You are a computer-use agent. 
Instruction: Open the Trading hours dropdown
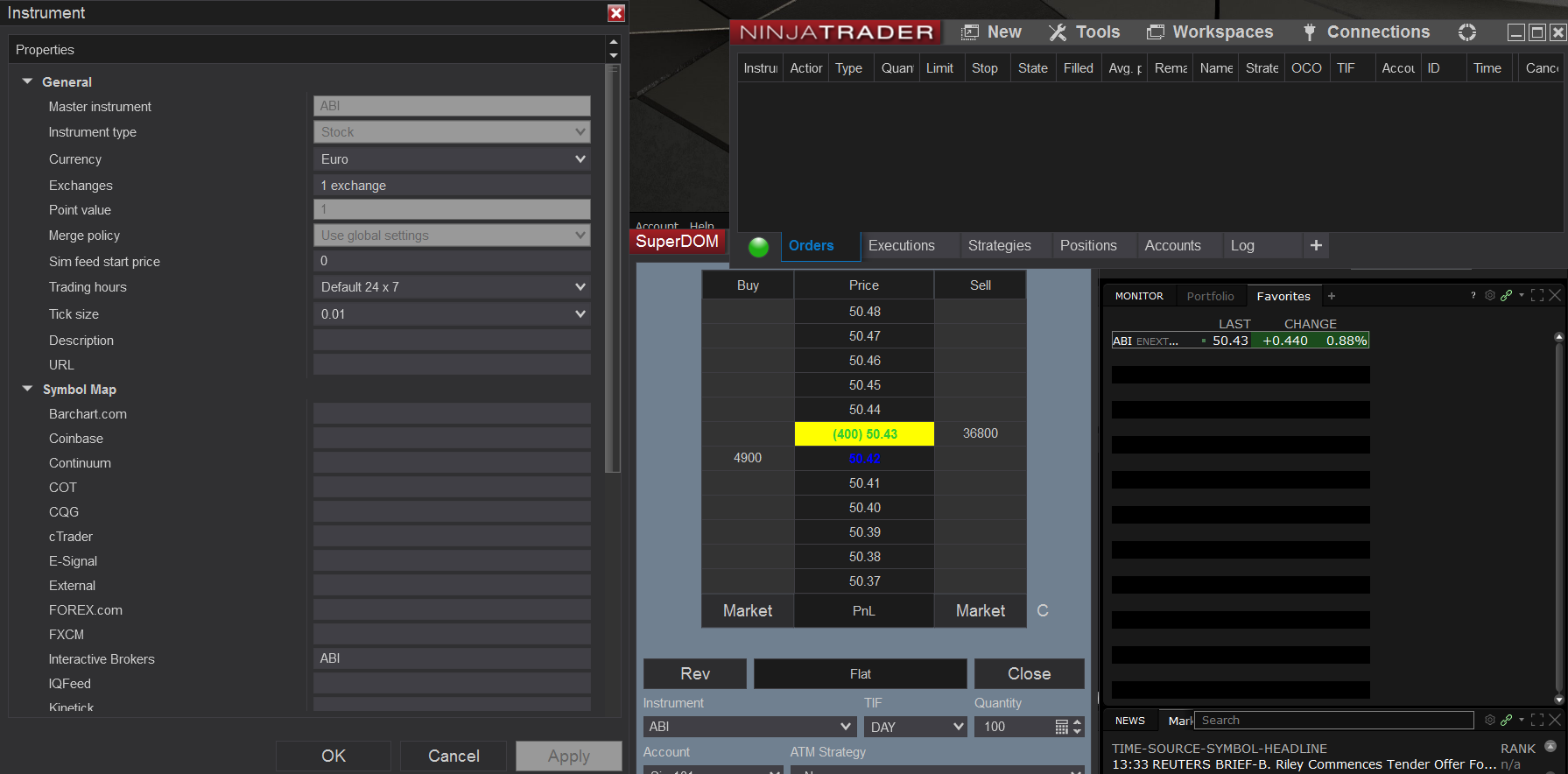click(452, 287)
